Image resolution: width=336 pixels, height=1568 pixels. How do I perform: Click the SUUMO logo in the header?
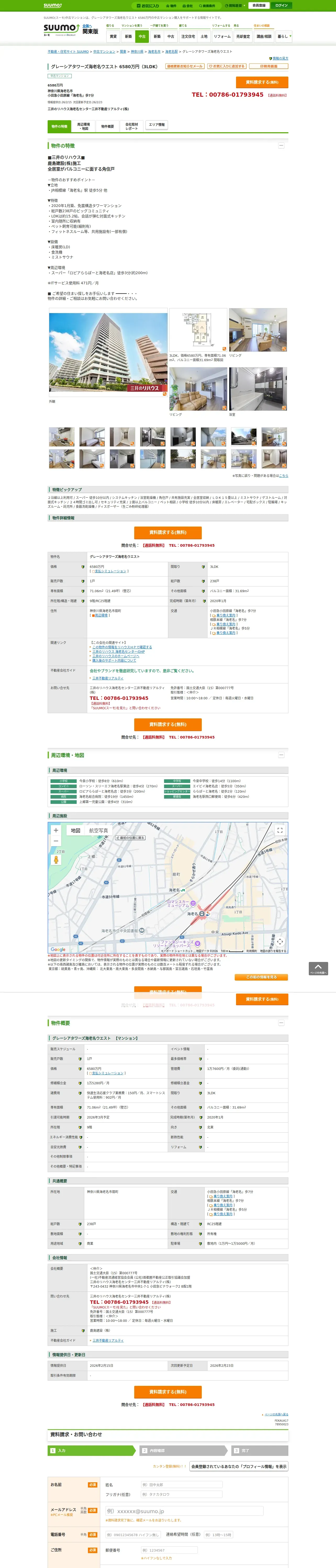point(61,30)
